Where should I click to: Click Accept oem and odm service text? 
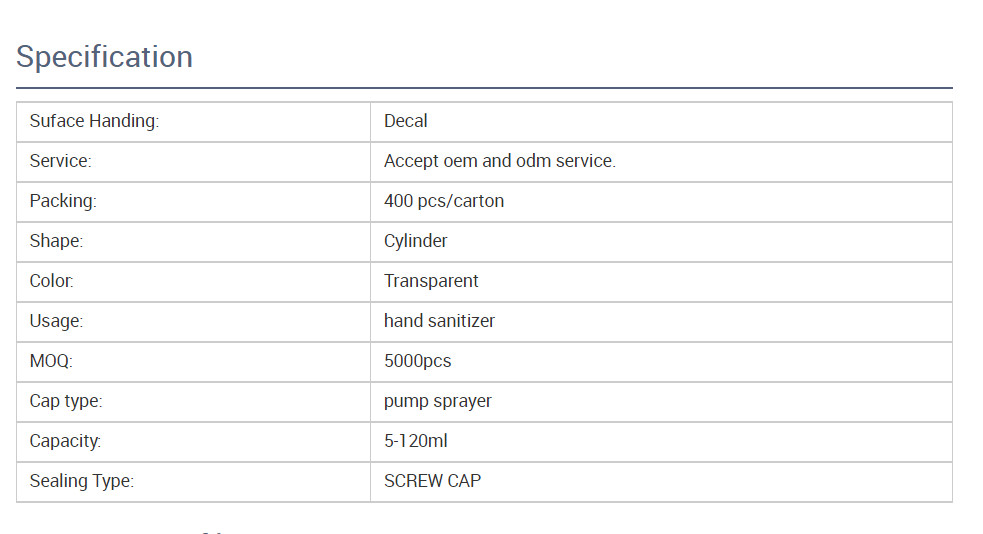tap(500, 161)
